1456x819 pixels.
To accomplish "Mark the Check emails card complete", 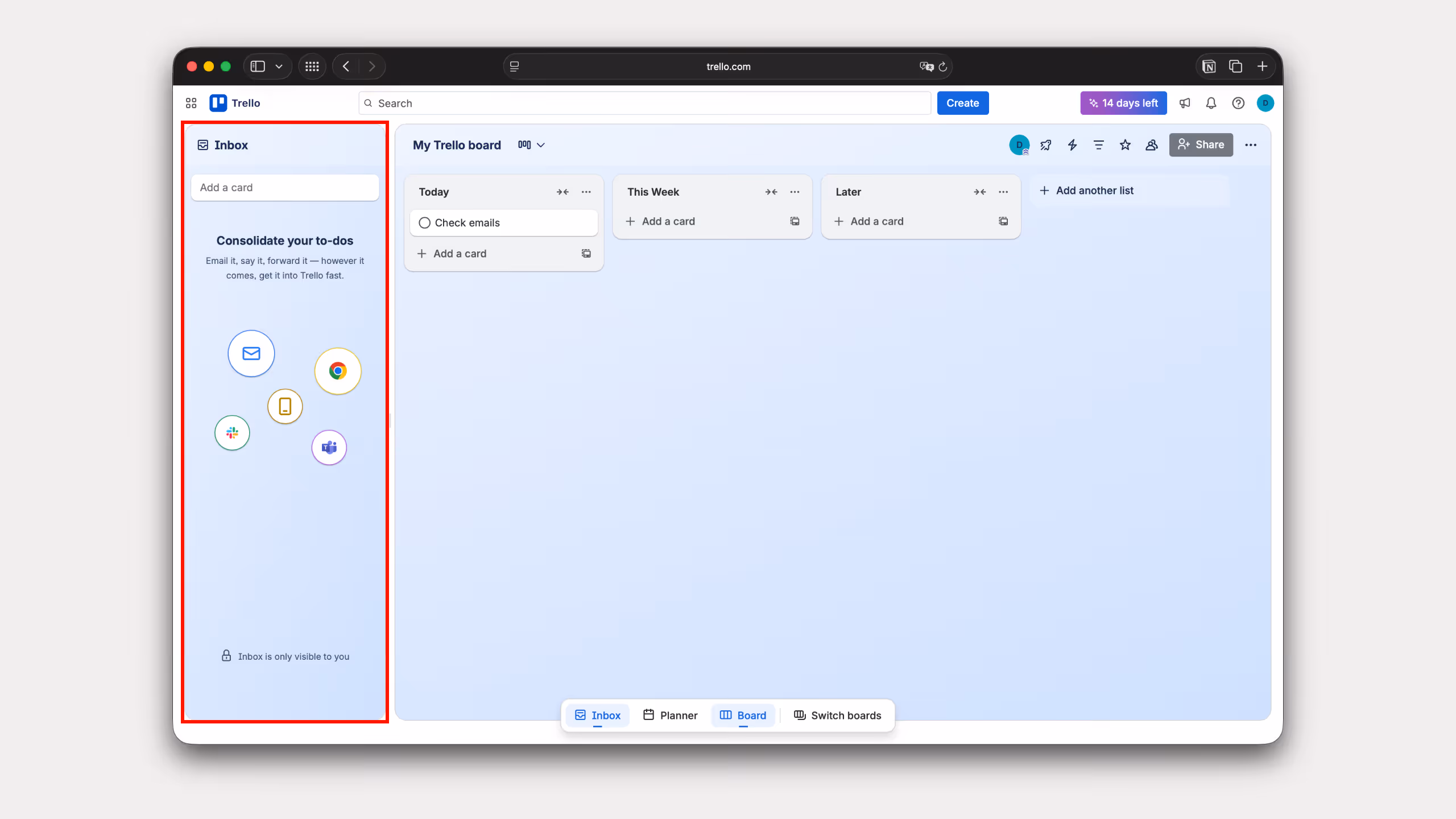I will [424, 223].
